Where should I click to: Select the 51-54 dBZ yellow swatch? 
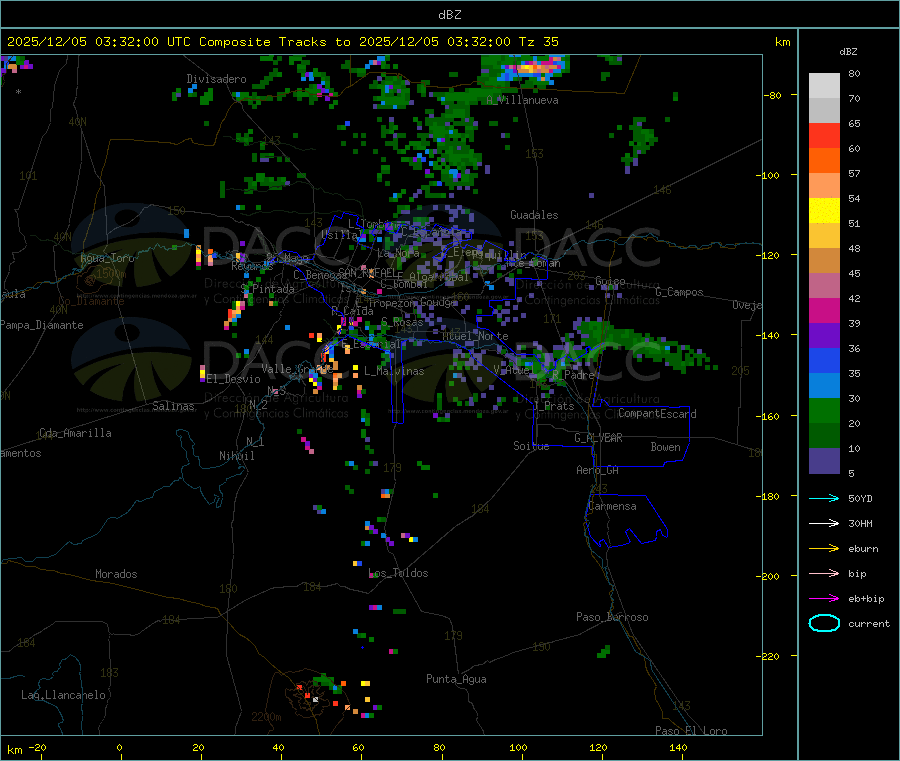point(824,211)
